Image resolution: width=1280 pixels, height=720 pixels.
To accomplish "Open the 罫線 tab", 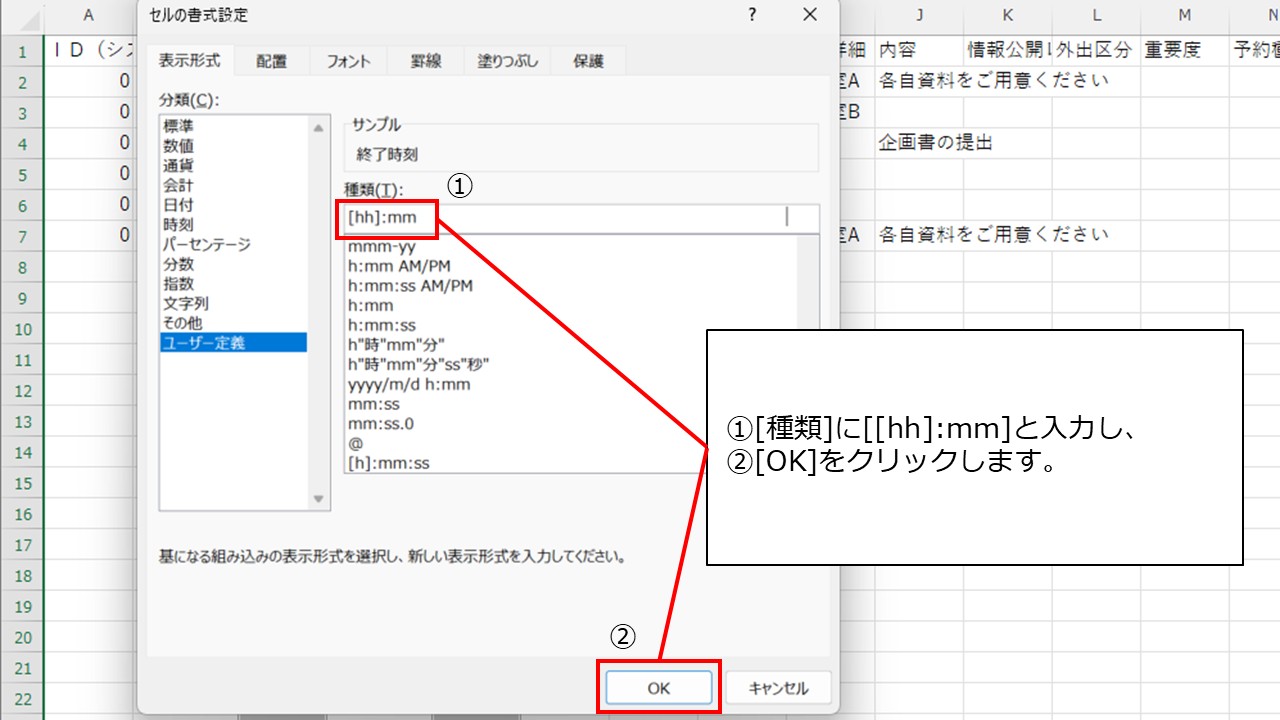I will (426, 61).
